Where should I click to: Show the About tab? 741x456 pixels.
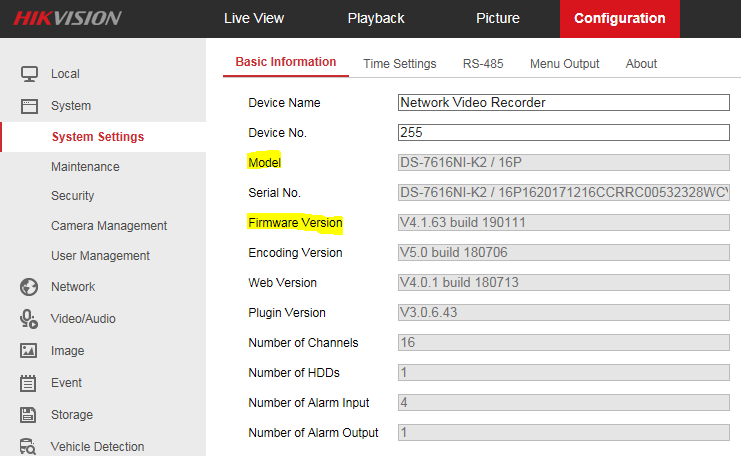pyautogui.click(x=641, y=63)
